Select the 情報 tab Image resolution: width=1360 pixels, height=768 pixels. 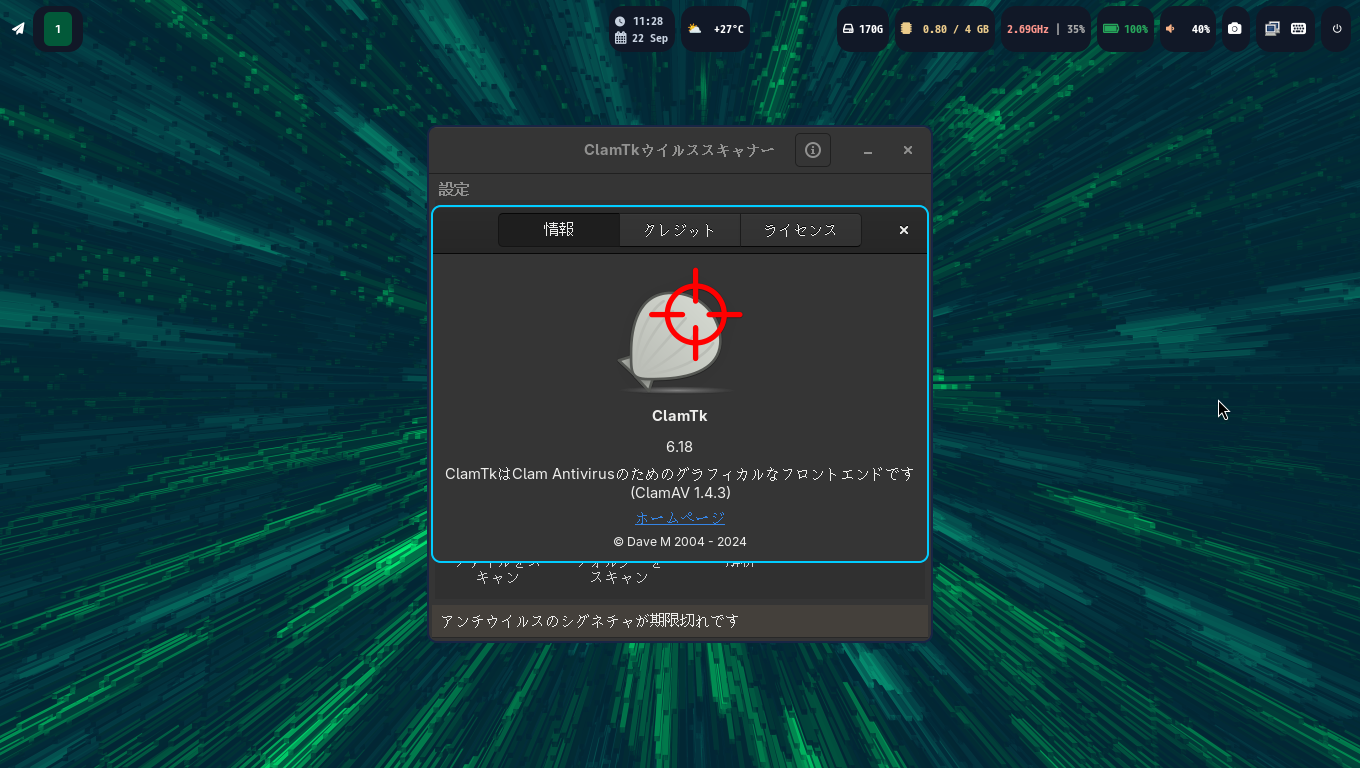(x=559, y=230)
